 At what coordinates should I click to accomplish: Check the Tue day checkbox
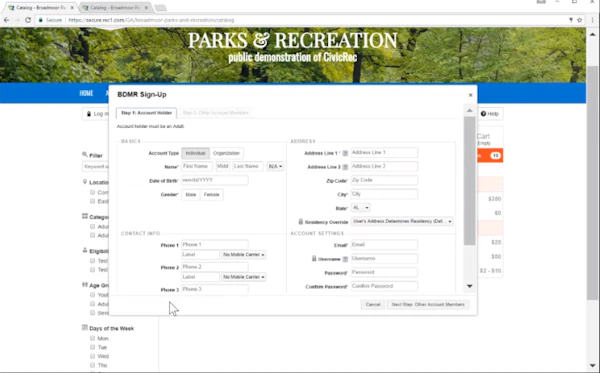coord(93,347)
